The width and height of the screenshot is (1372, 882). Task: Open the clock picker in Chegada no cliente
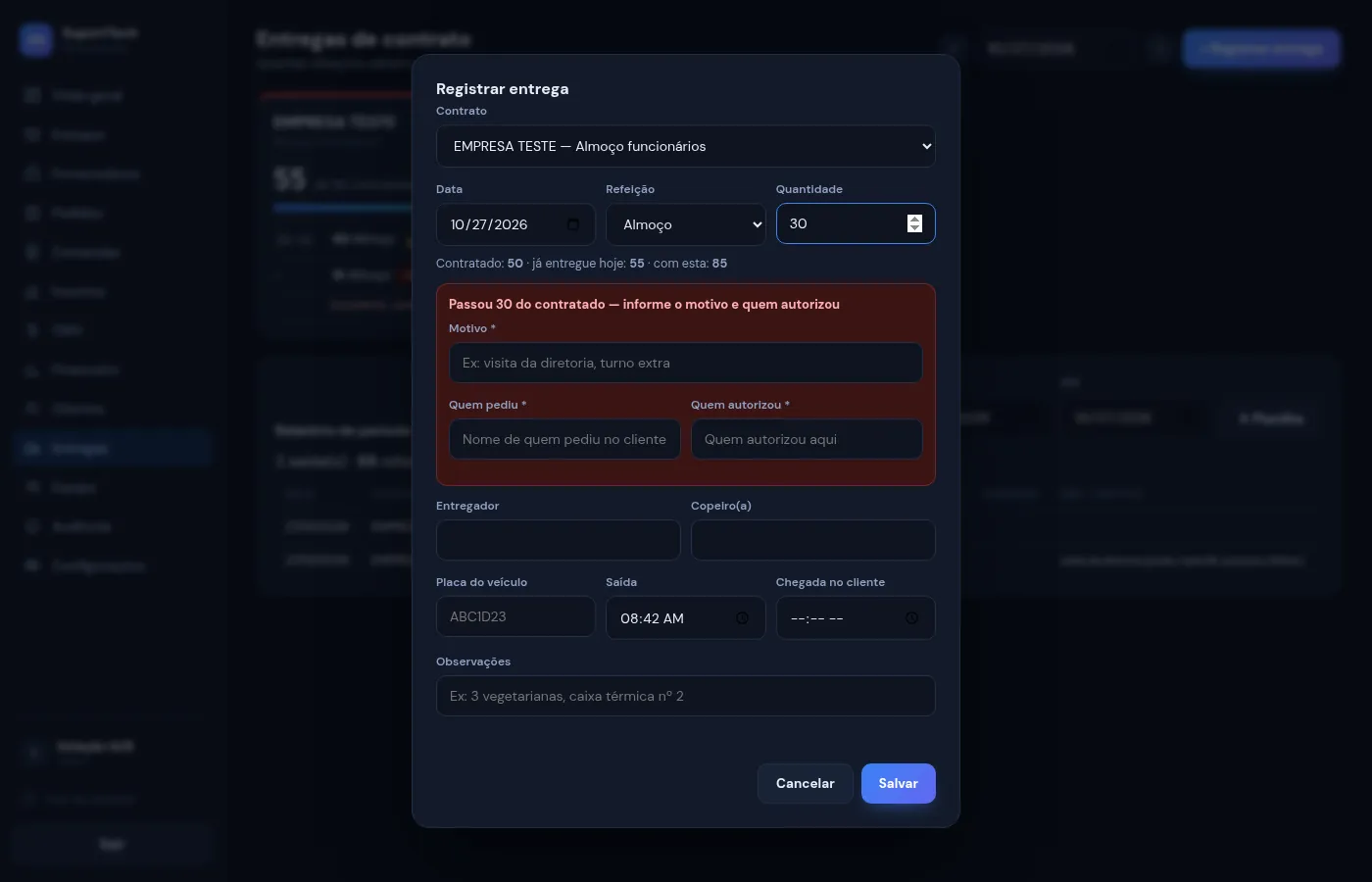coord(911,618)
